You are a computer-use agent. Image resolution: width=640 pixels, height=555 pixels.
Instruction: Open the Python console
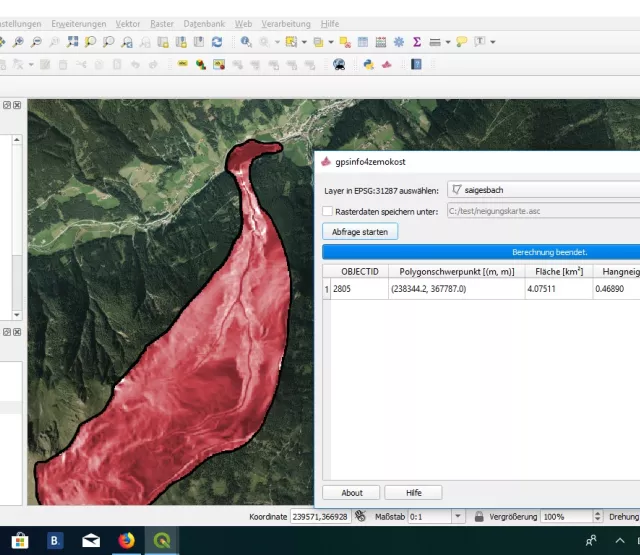(369, 64)
